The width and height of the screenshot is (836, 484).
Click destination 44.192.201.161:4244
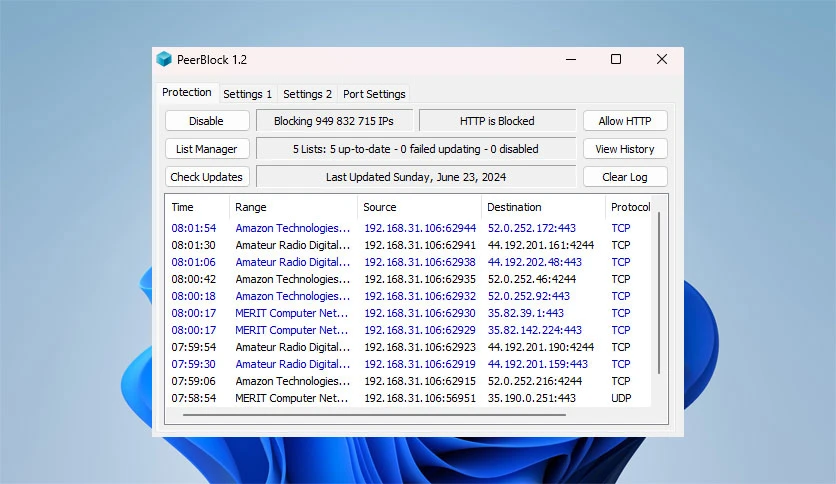[541, 245]
